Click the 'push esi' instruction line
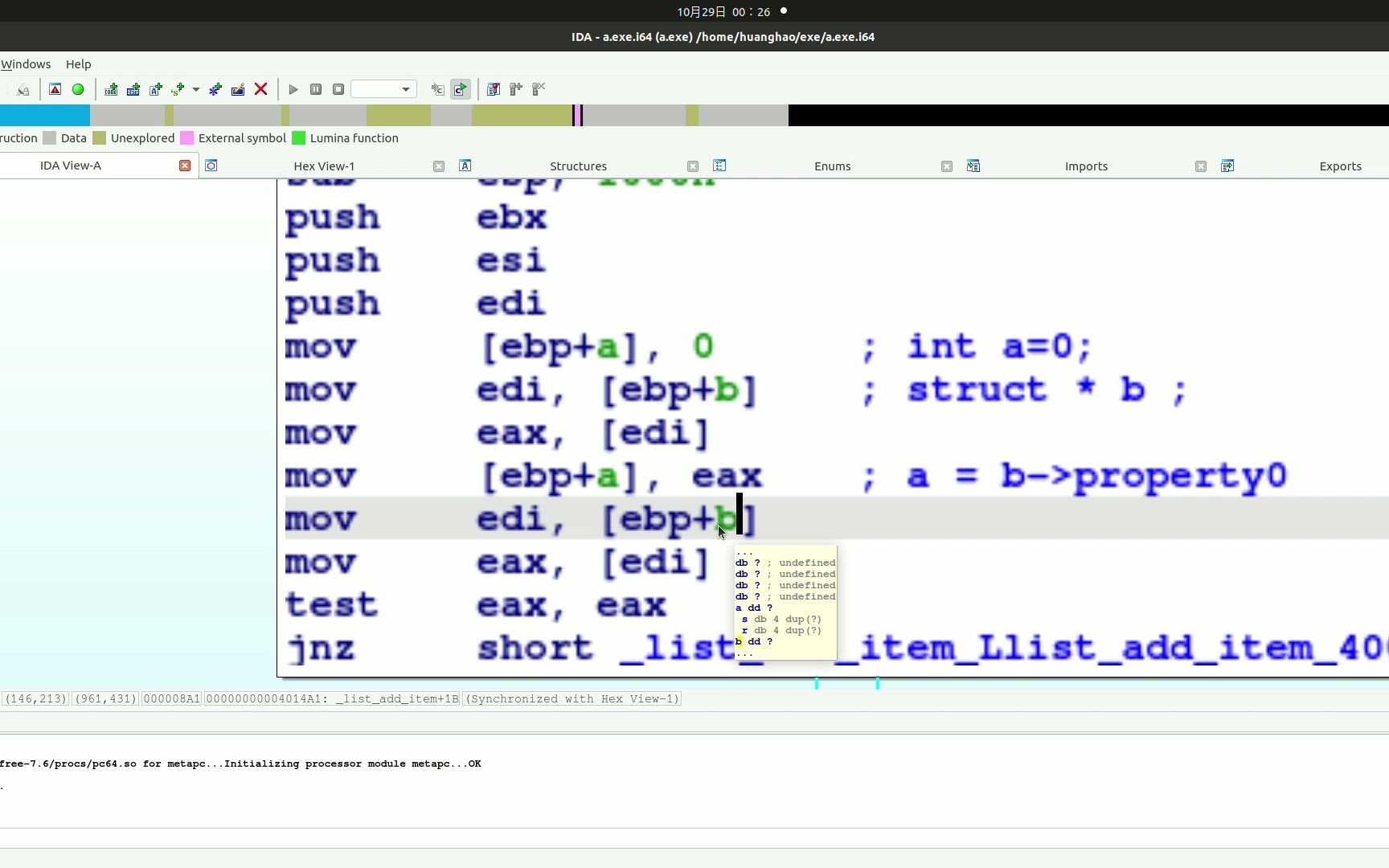The width and height of the screenshot is (1389, 868). tap(416, 260)
